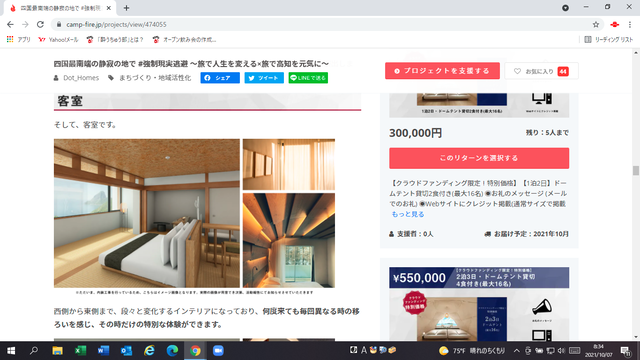
Task: Open the red extension icon in toolbar
Action: pyautogui.click(x=614, y=24)
